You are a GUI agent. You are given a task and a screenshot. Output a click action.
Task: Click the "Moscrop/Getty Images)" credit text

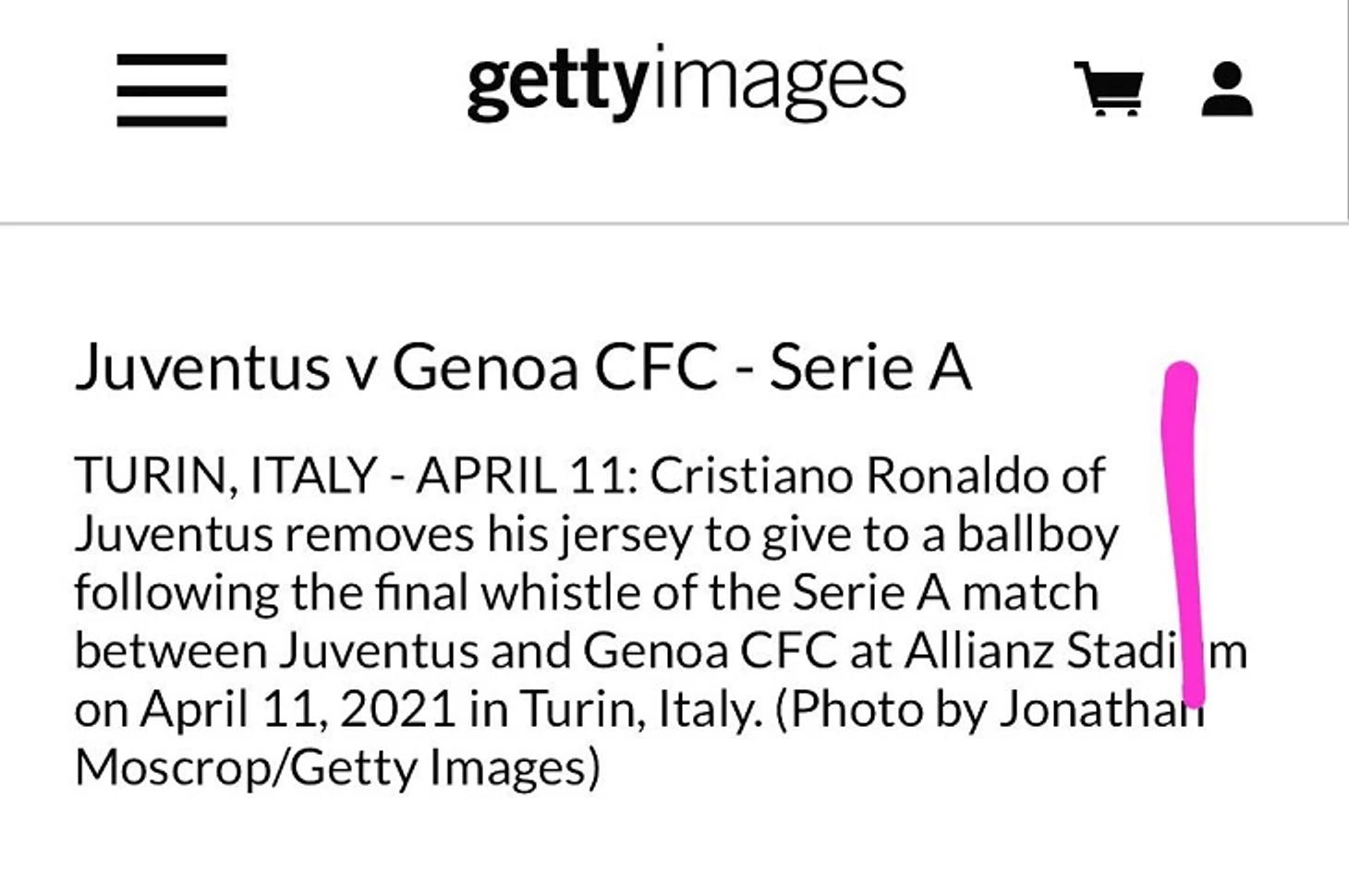point(337,768)
